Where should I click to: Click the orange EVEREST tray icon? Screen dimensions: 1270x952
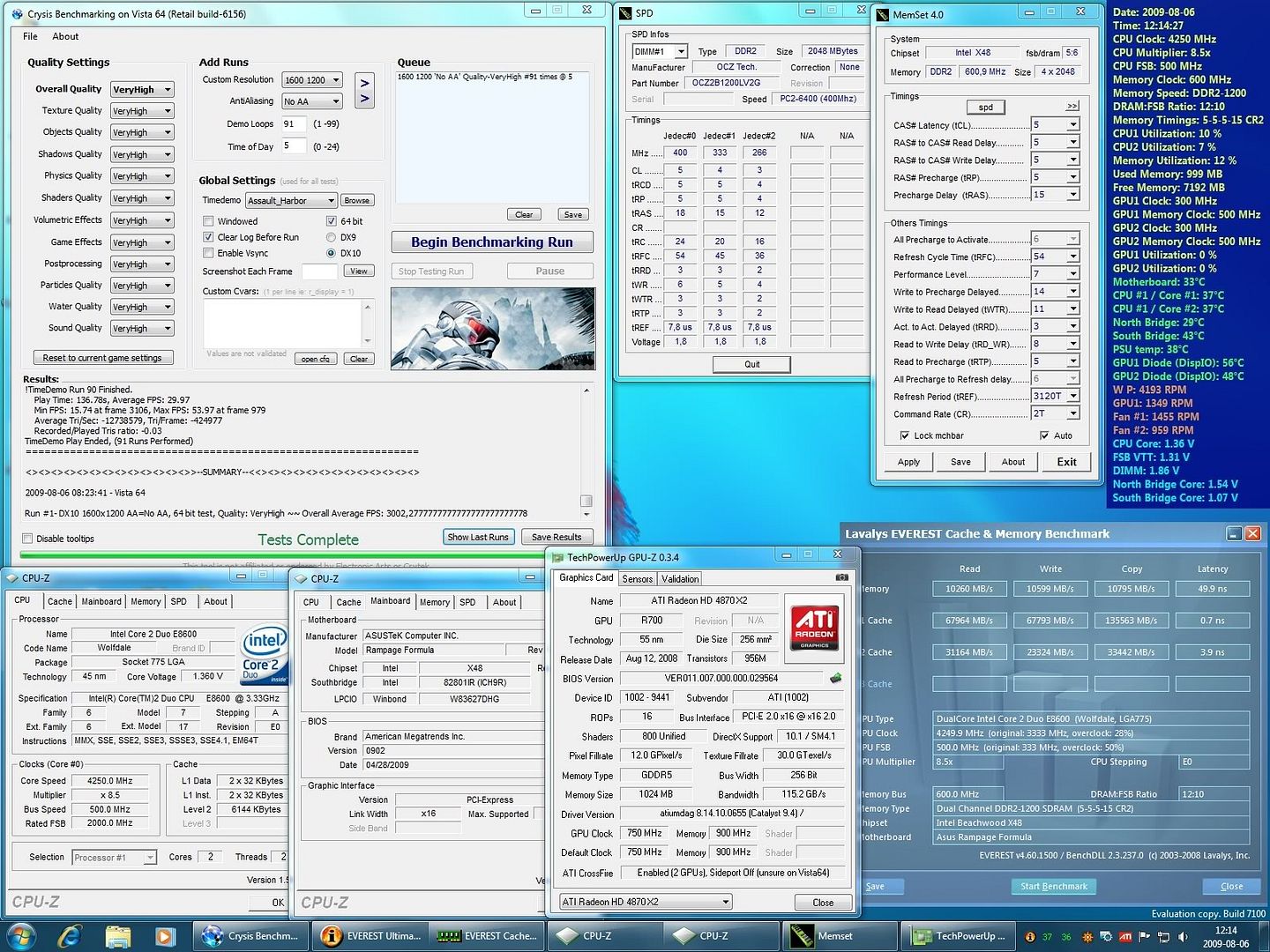click(1030, 936)
